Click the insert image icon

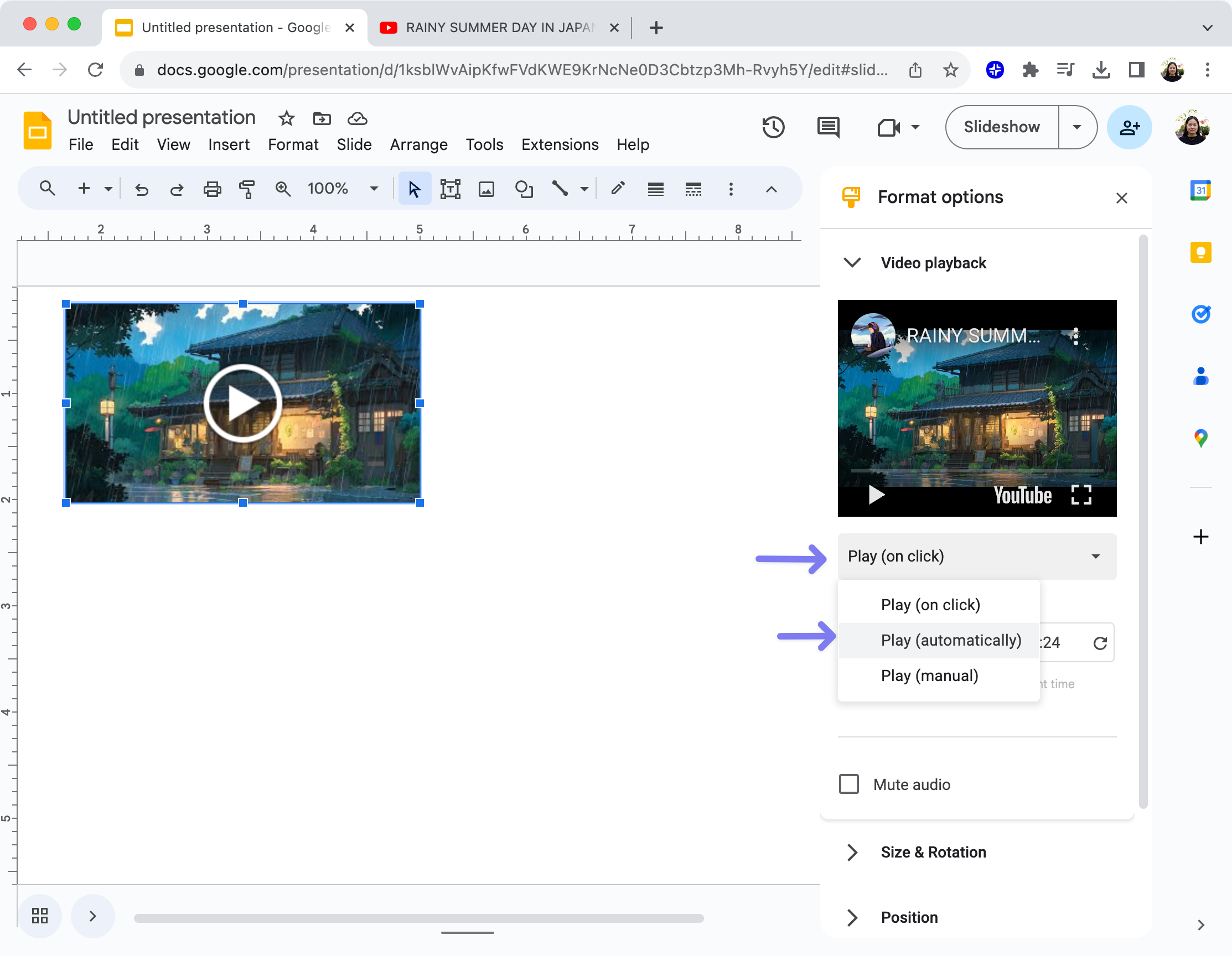tap(486, 189)
